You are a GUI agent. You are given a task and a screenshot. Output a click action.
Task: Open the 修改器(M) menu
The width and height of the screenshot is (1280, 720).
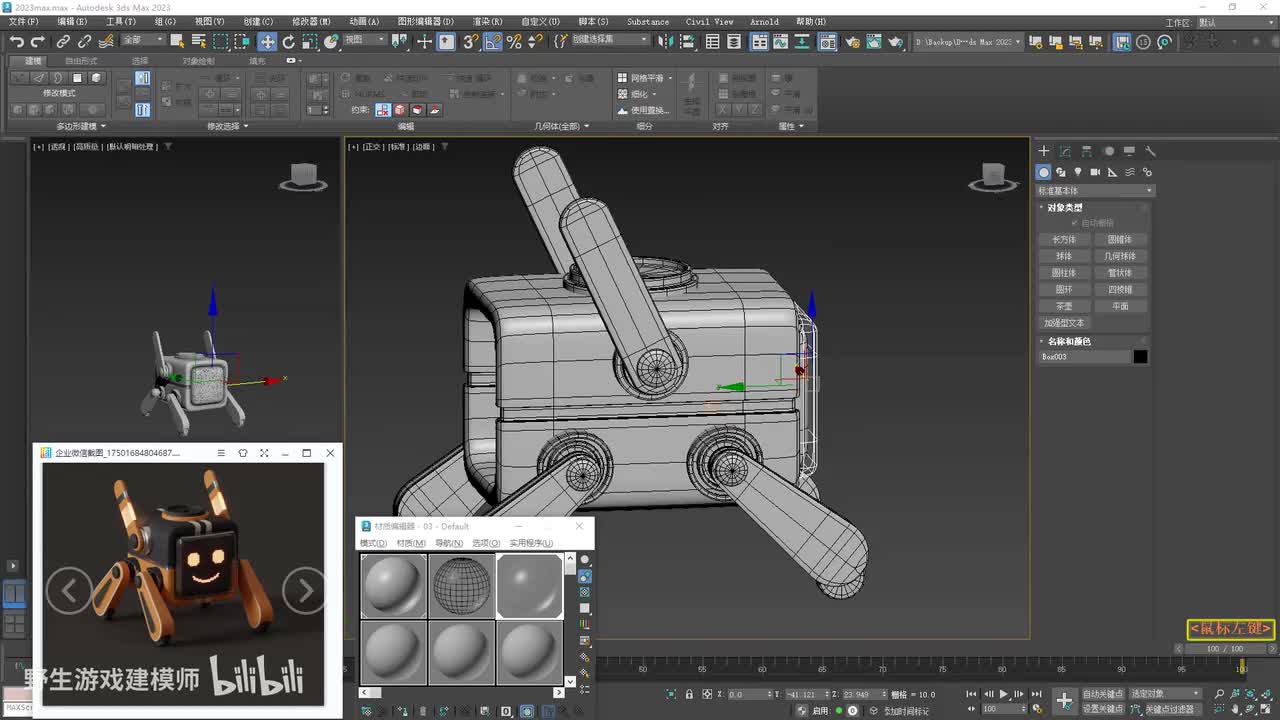tap(311, 21)
